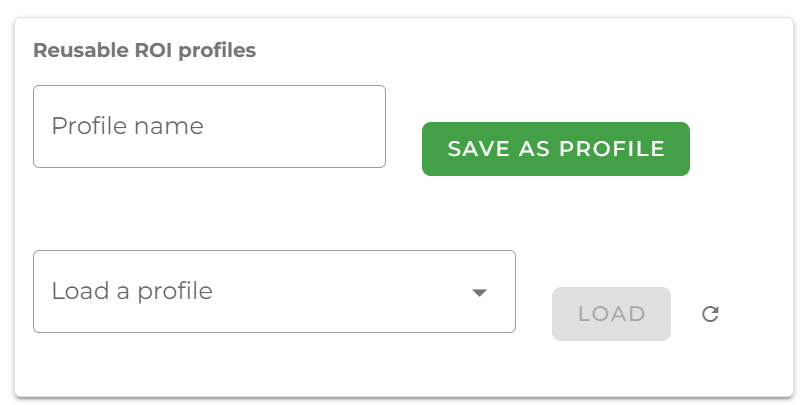Click inside the Profile name box
The width and height of the screenshot is (804, 405).
click(209, 126)
